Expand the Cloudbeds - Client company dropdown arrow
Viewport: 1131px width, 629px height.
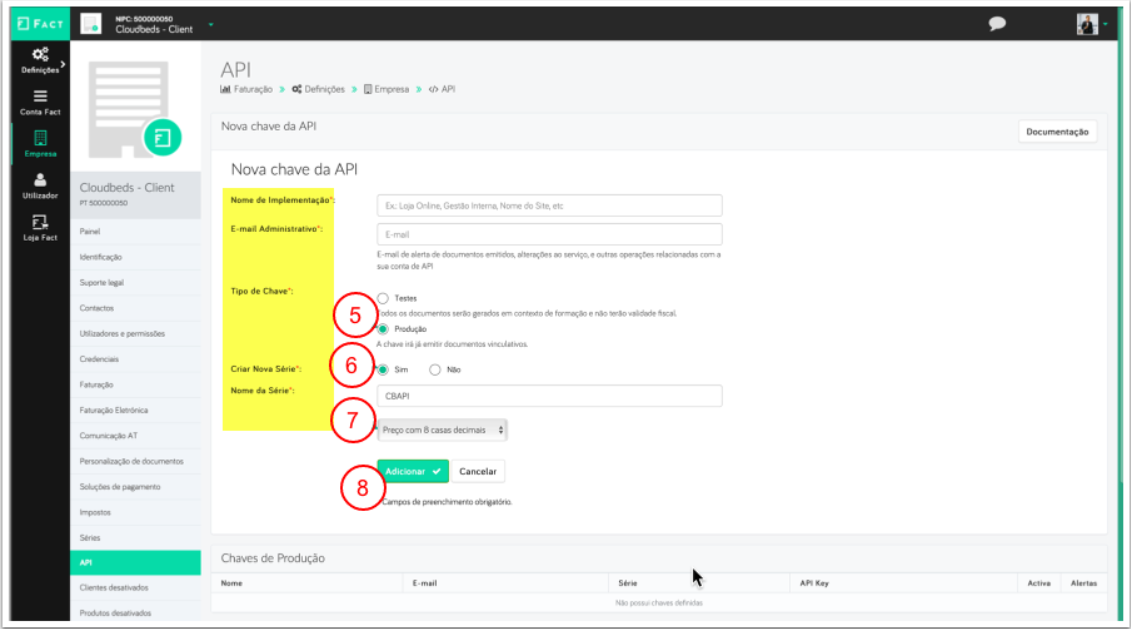point(211,23)
